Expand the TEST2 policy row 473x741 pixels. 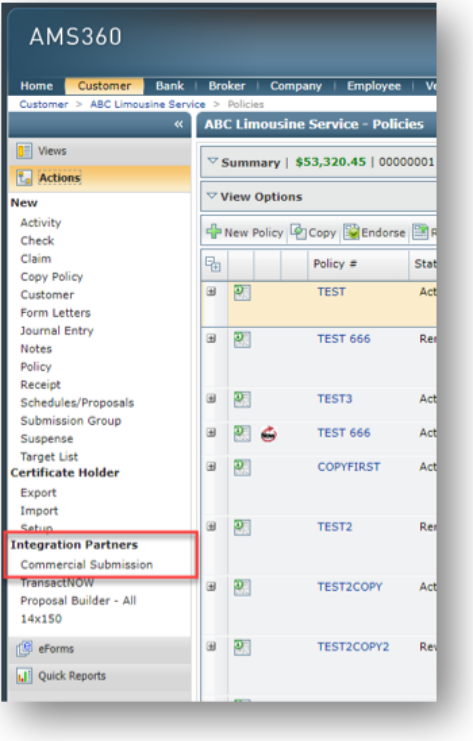pyautogui.click(x=211, y=526)
